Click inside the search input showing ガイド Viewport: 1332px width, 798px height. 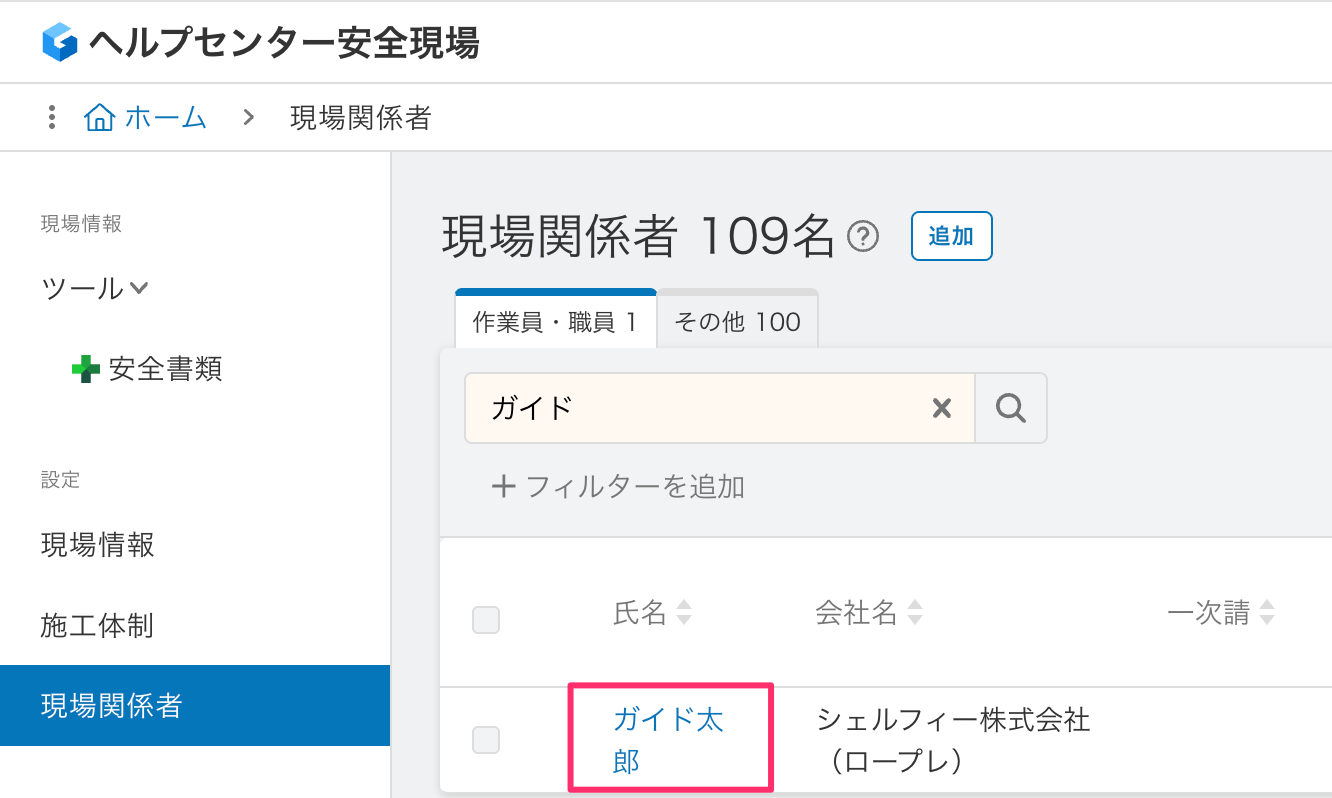coord(700,407)
